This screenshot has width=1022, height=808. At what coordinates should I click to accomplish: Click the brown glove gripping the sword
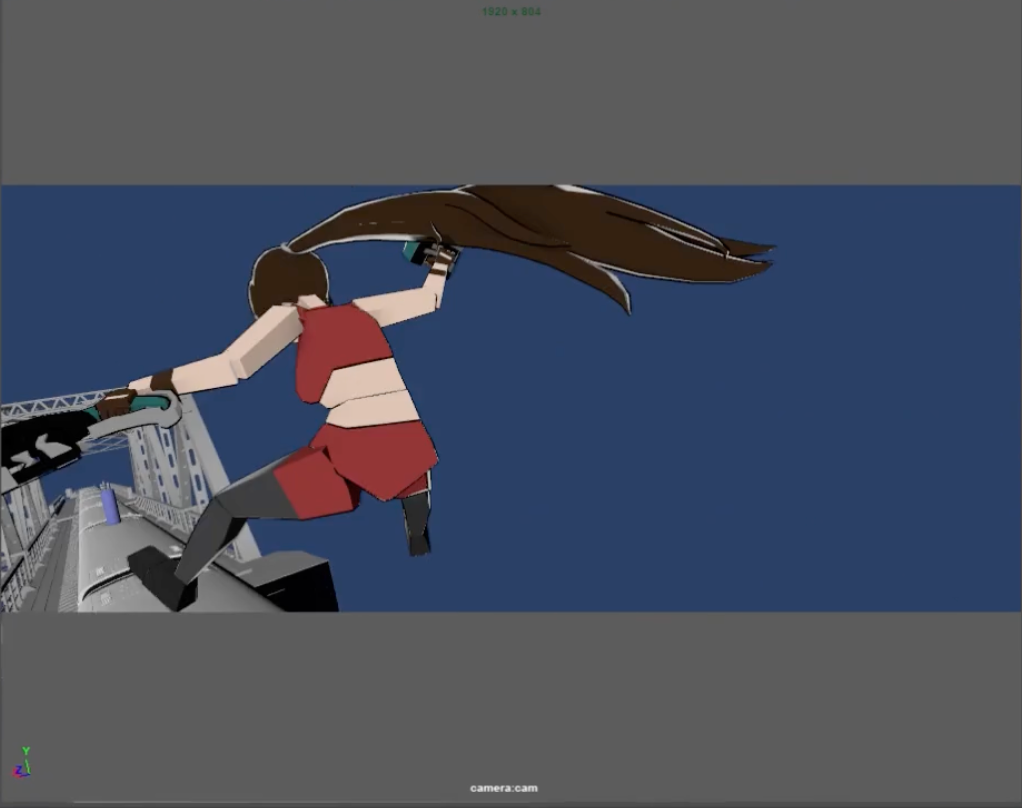pos(120,402)
